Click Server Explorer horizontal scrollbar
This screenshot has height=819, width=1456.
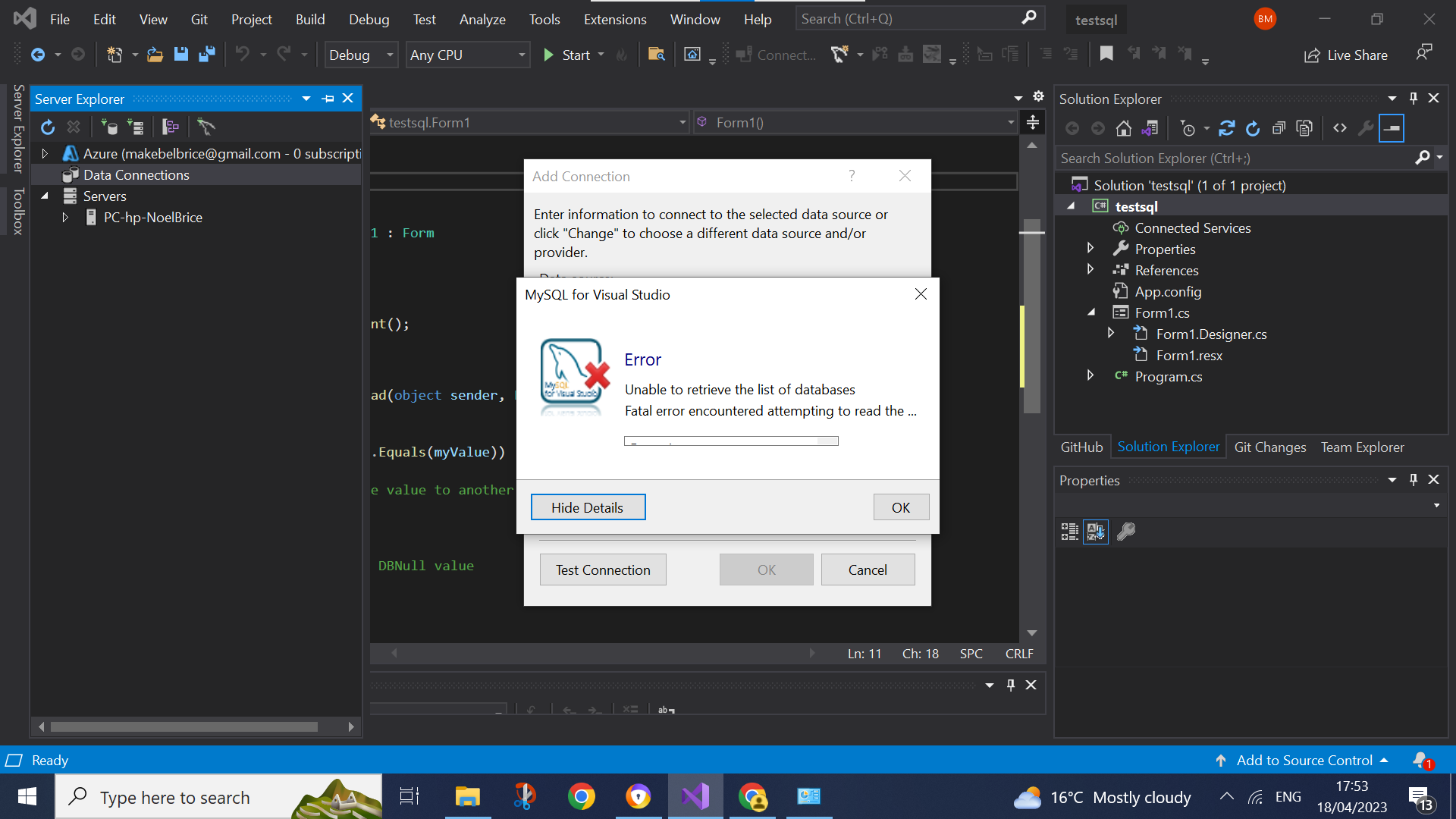pos(184,727)
